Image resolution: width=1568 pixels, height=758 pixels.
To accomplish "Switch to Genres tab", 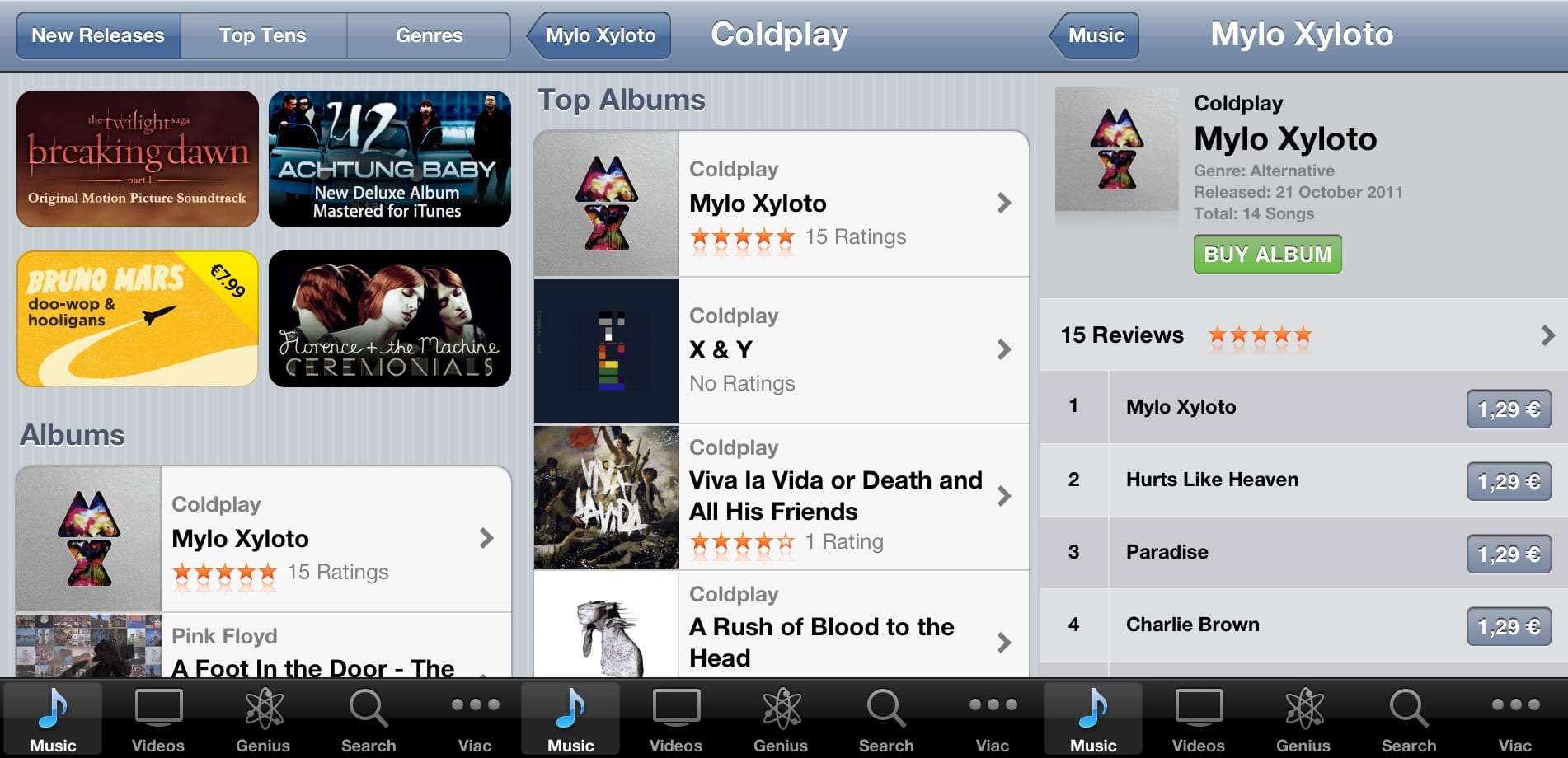I will point(429,35).
